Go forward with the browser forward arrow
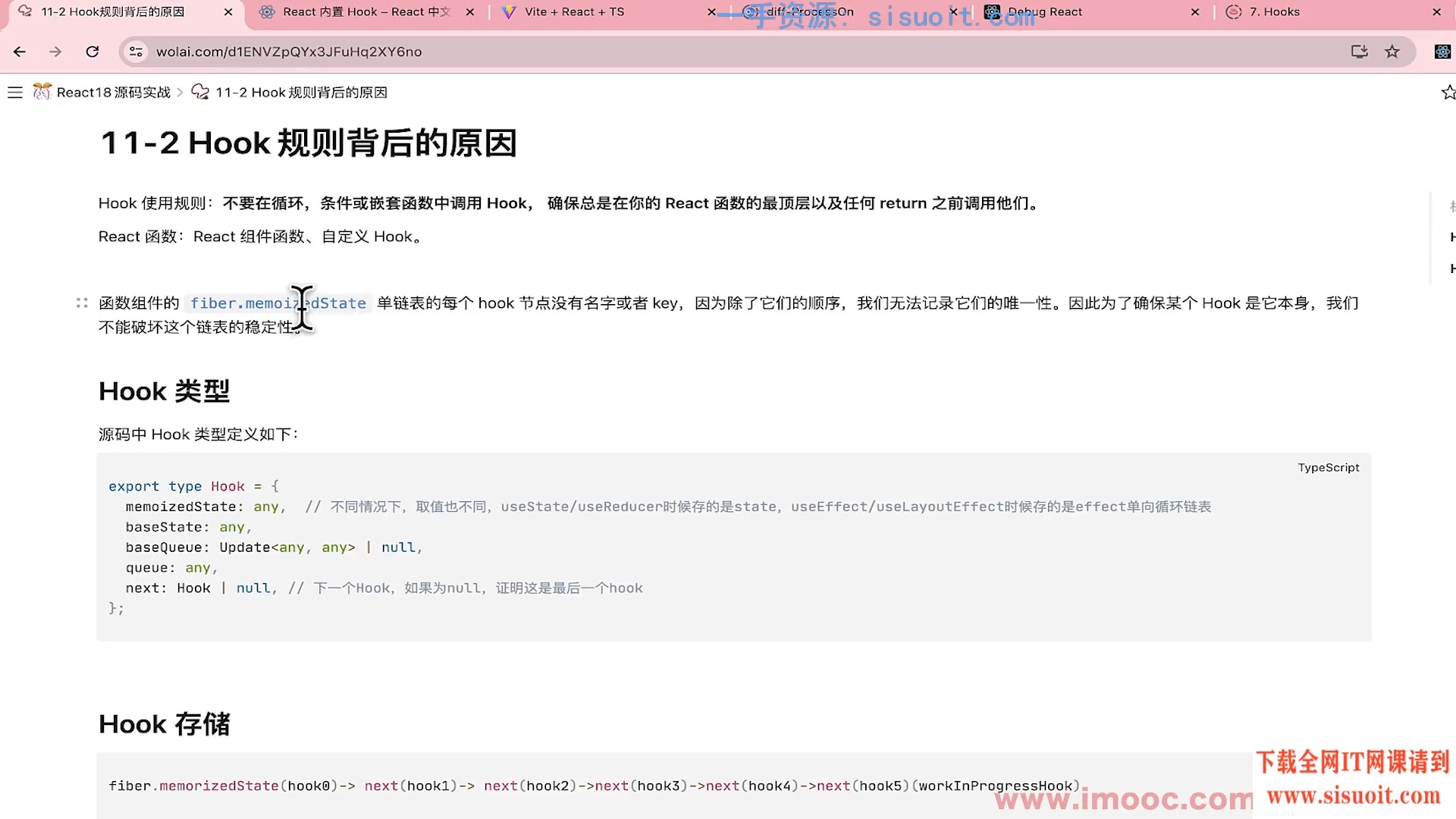This screenshot has height=819, width=1456. click(55, 52)
